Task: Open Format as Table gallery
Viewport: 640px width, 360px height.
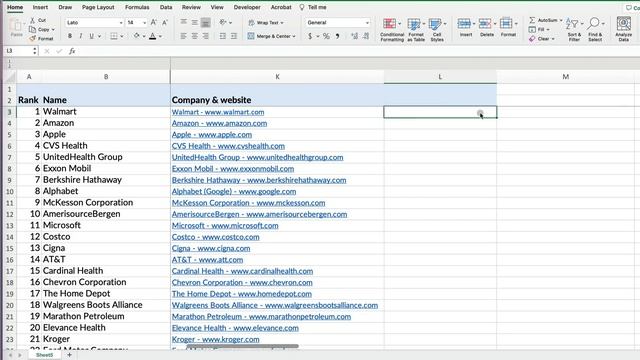Action: point(416,29)
